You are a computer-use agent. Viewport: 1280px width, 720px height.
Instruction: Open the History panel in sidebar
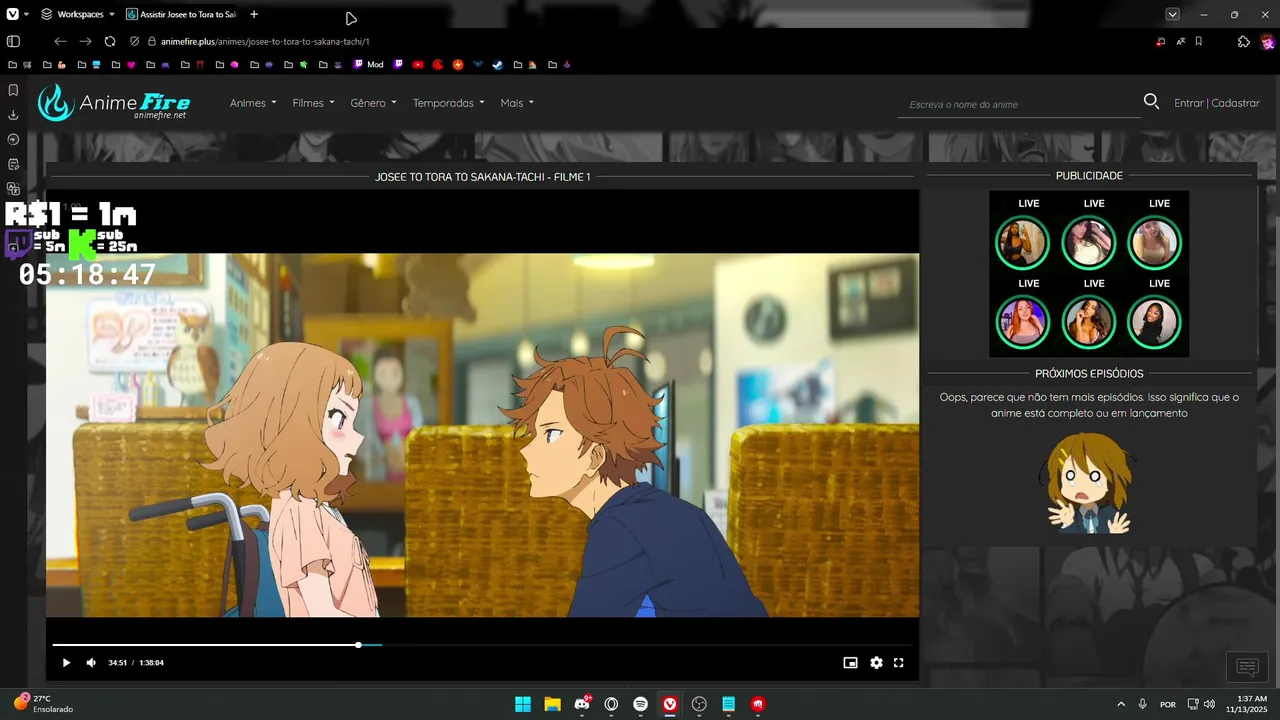[13, 139]
